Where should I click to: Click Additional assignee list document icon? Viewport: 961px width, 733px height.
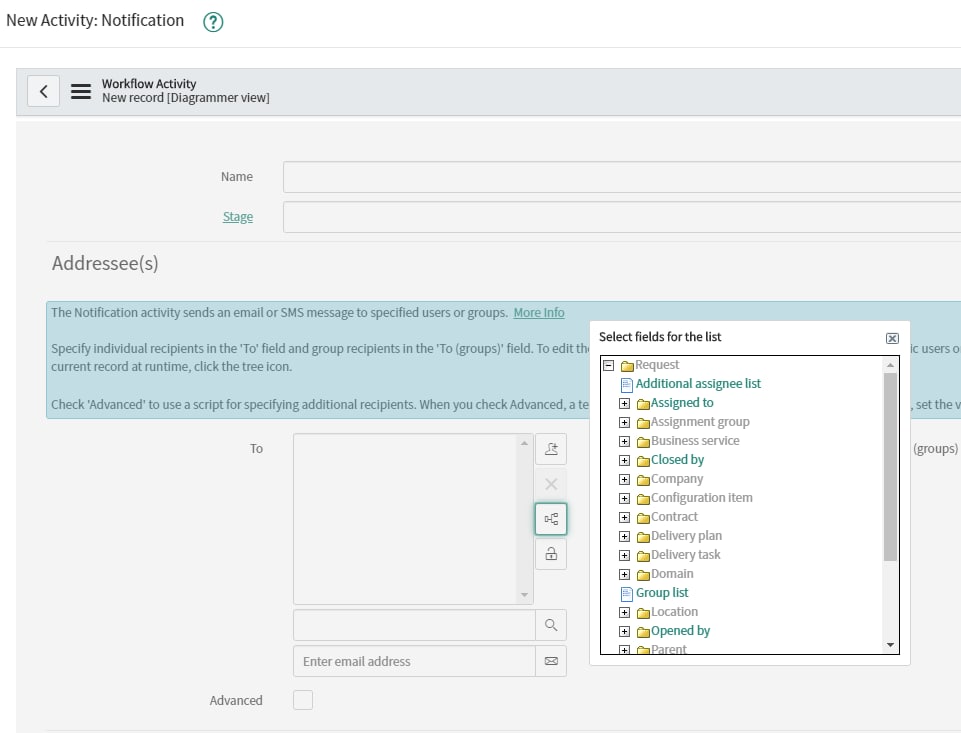[x=626, y=385]
